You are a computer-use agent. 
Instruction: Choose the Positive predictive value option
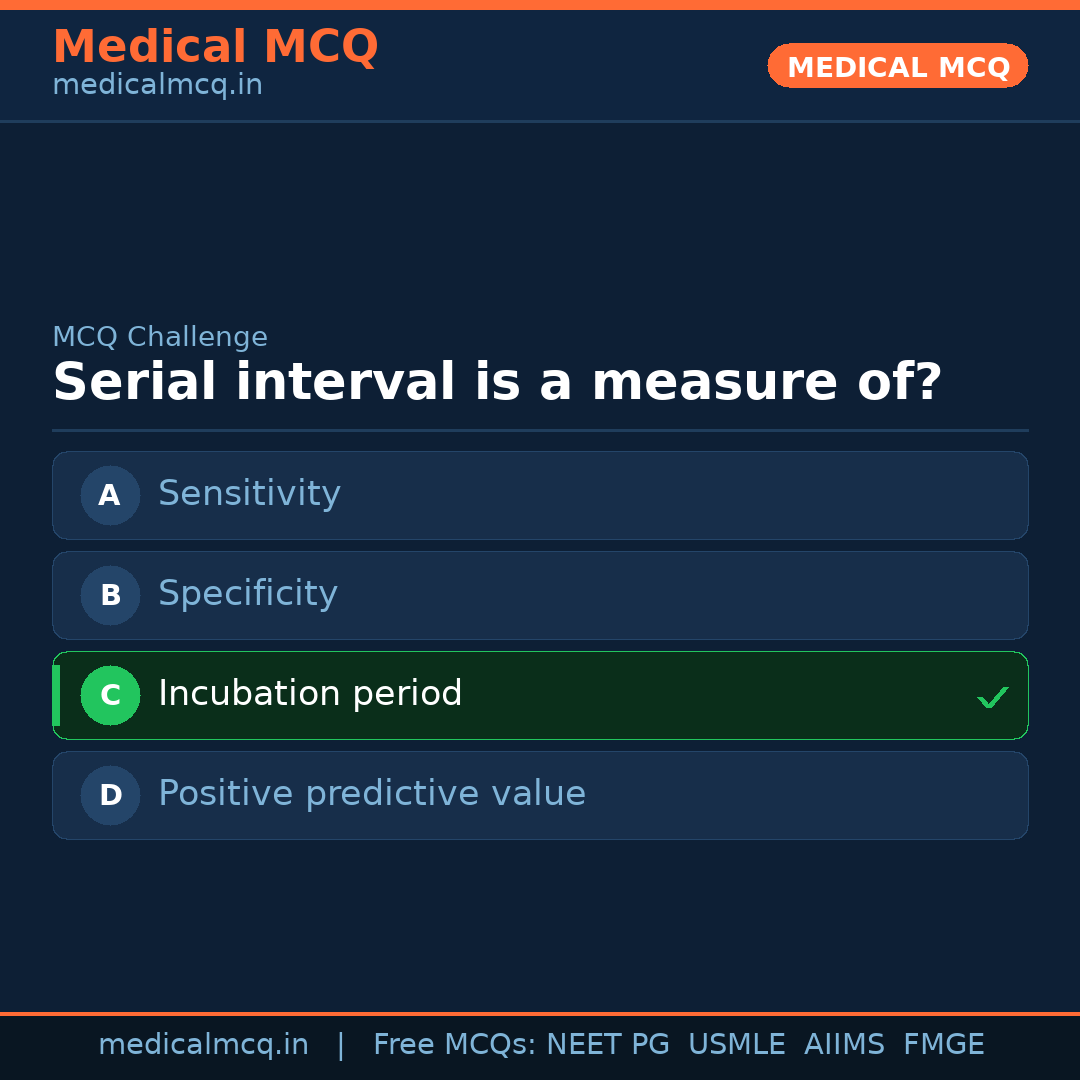click(x=372, y=794)
